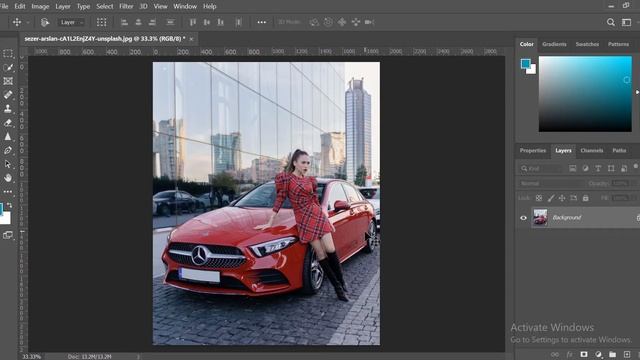Open the Window menu
The height and width of the screenshot is (360, 640).
185,7
